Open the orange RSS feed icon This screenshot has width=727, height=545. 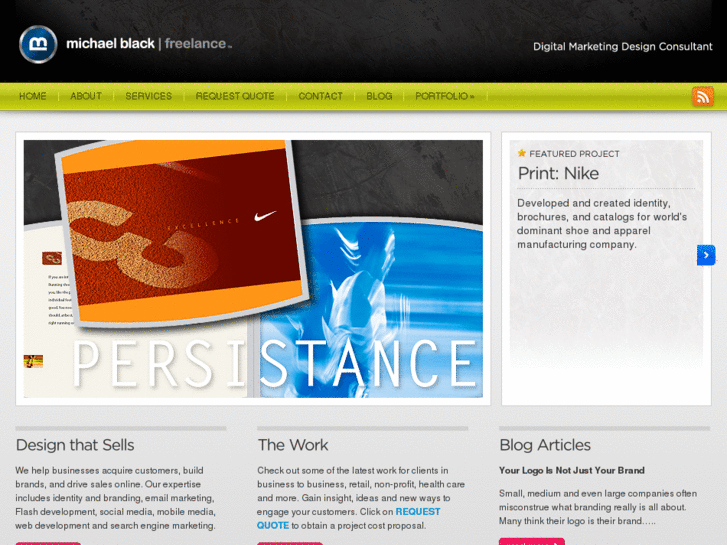click(703, 96)
